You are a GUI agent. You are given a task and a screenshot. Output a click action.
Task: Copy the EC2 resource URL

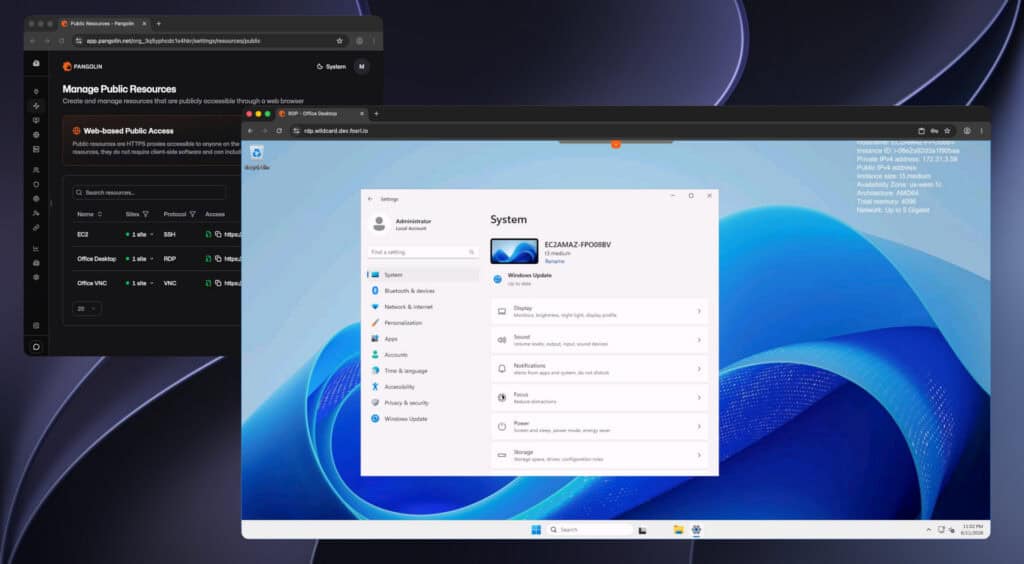(x=218, y=234)
